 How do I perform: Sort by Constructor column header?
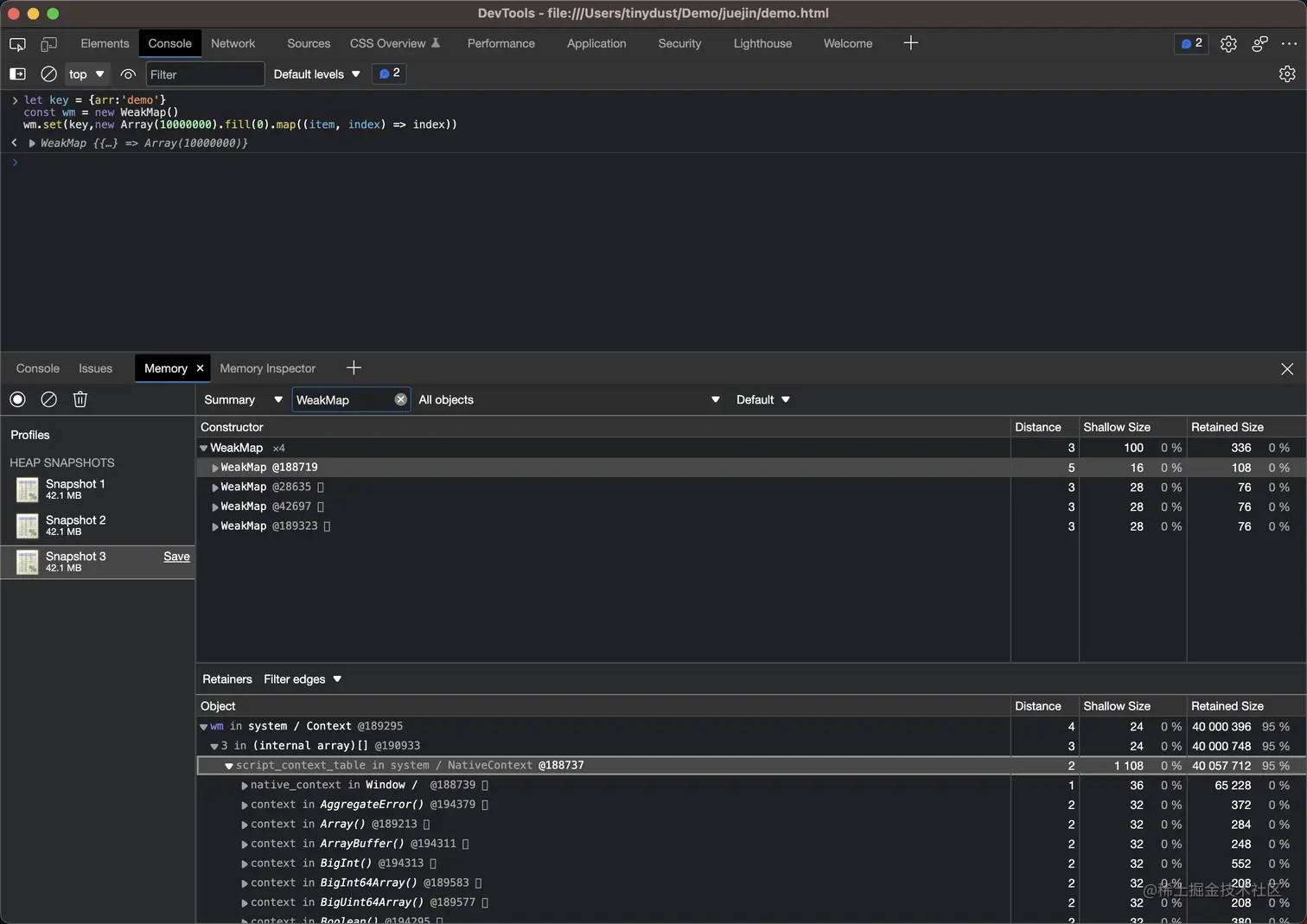point(603,427)
